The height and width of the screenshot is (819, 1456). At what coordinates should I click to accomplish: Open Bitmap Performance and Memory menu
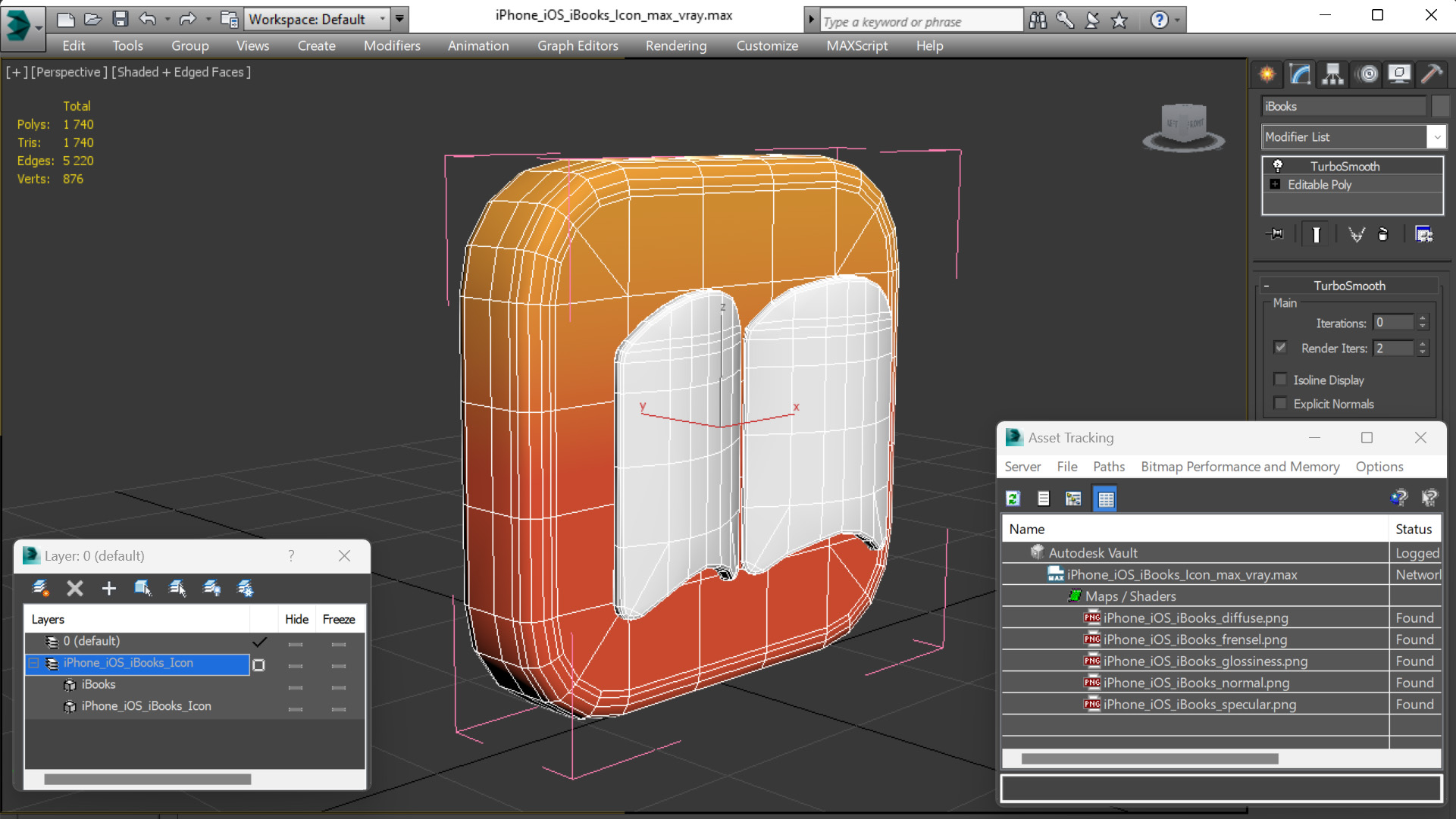point(1240,467)
